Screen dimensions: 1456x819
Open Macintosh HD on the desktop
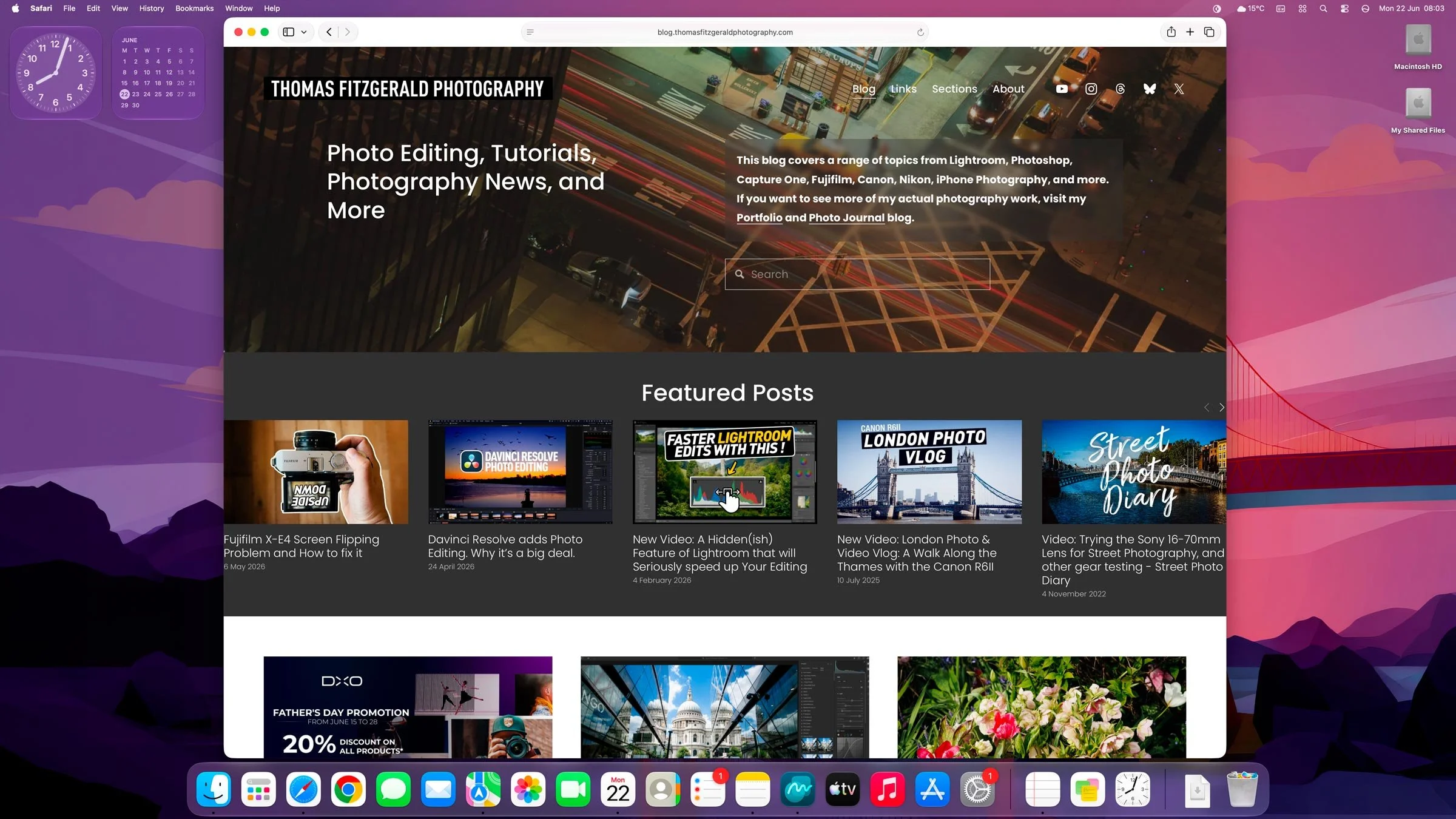(x=1418, y=47)
